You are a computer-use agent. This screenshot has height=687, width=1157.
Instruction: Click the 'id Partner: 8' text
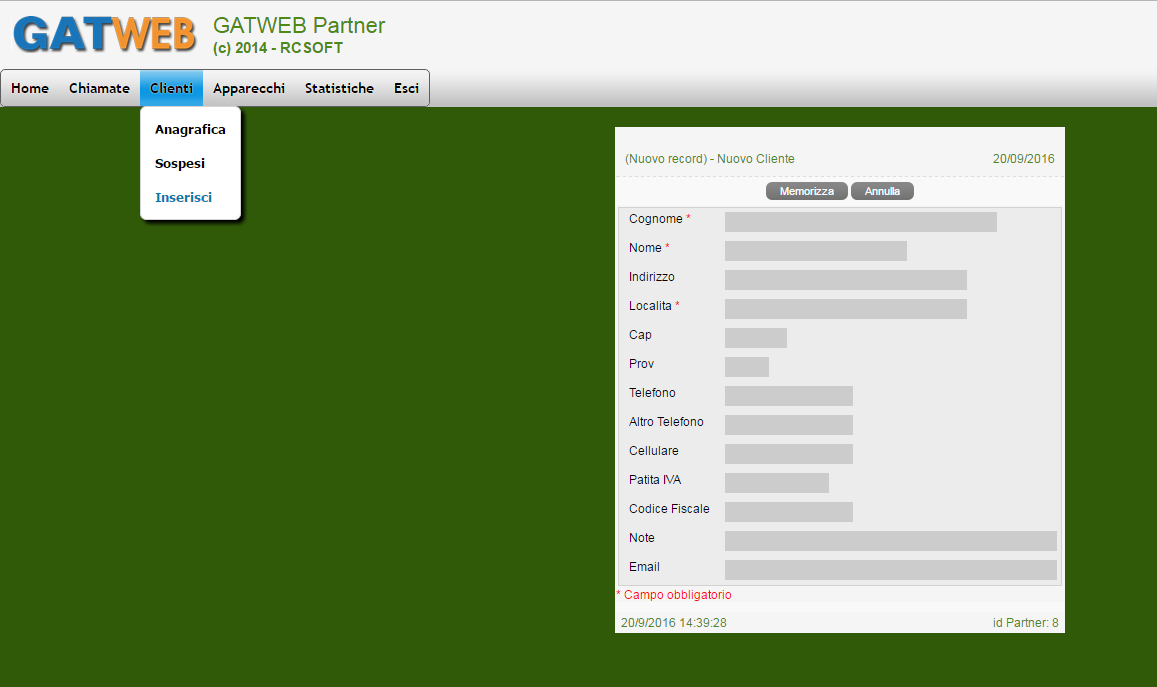click(1026, 623)
